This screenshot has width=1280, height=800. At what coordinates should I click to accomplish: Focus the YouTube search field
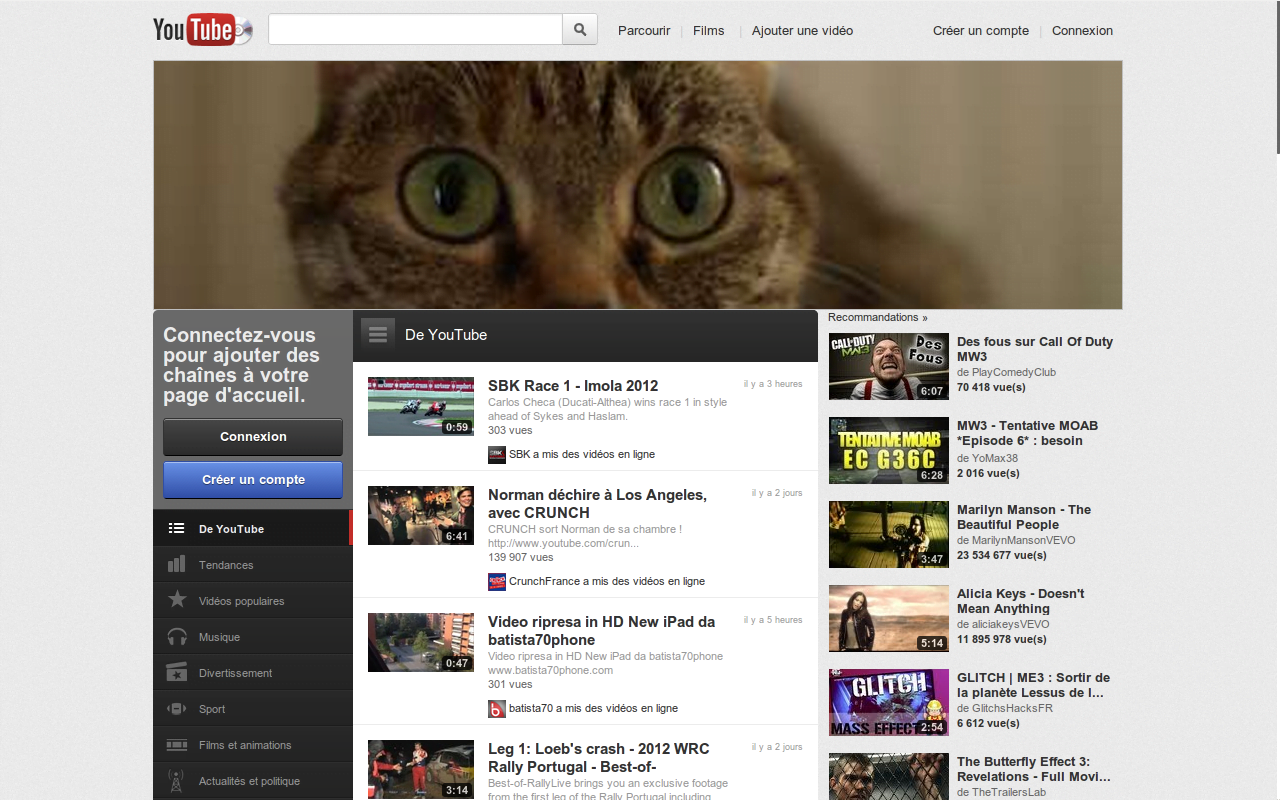pos(415,30)
